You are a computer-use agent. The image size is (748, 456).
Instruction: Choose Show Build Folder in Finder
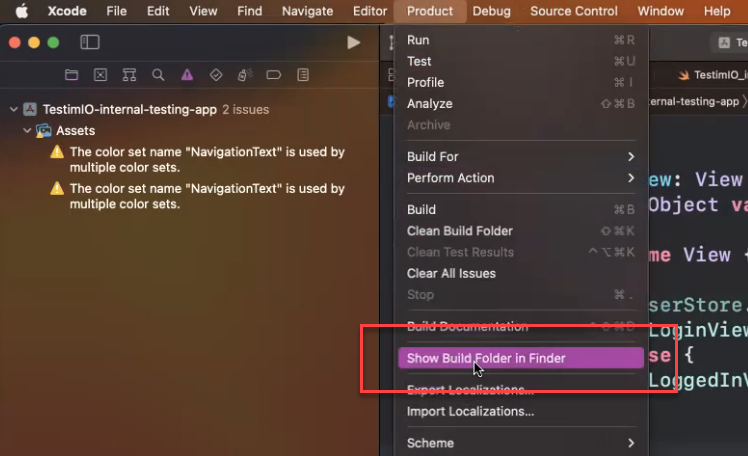tap(521, 358)
